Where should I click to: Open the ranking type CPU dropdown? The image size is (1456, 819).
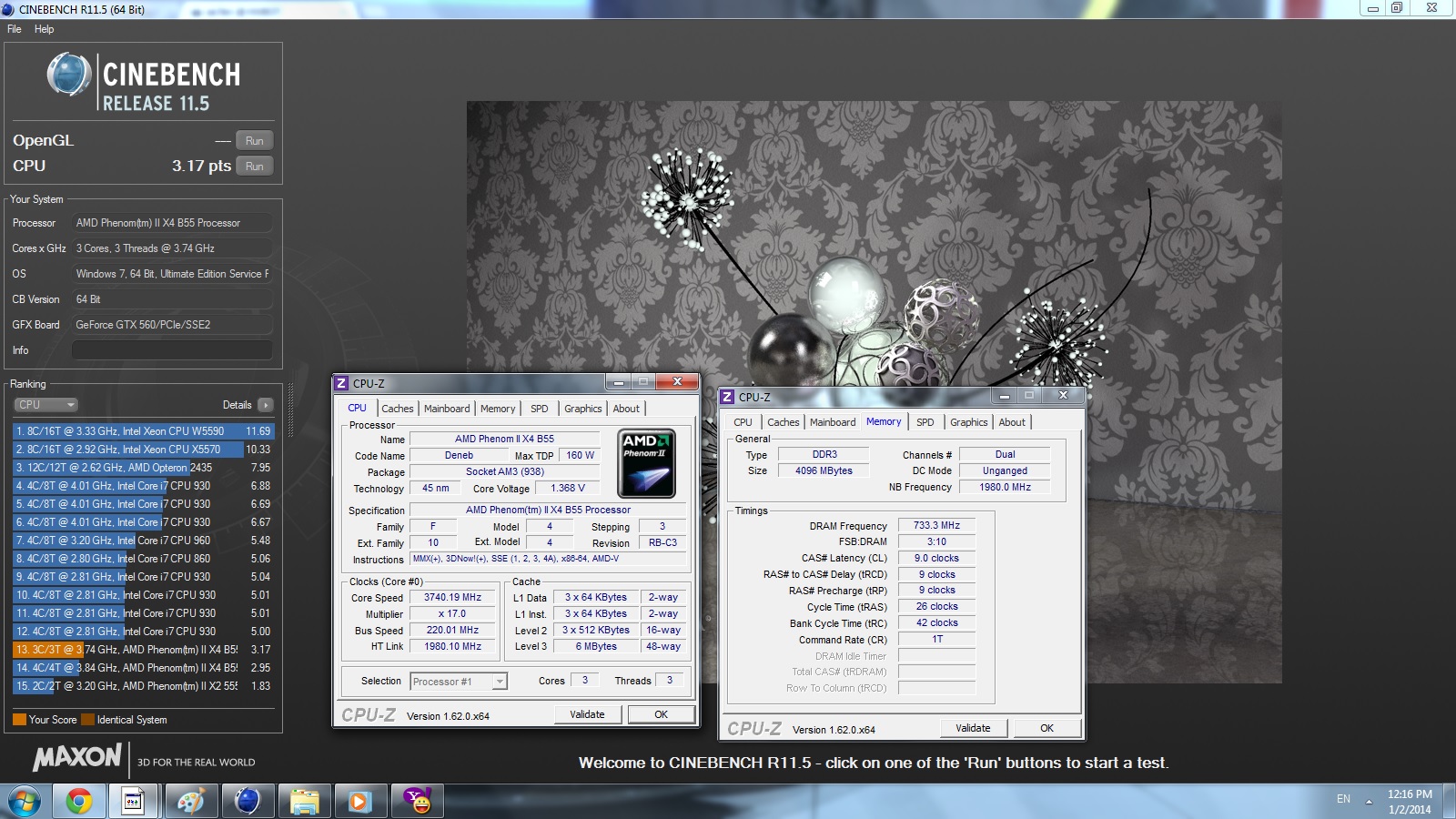tap(45, 405)
